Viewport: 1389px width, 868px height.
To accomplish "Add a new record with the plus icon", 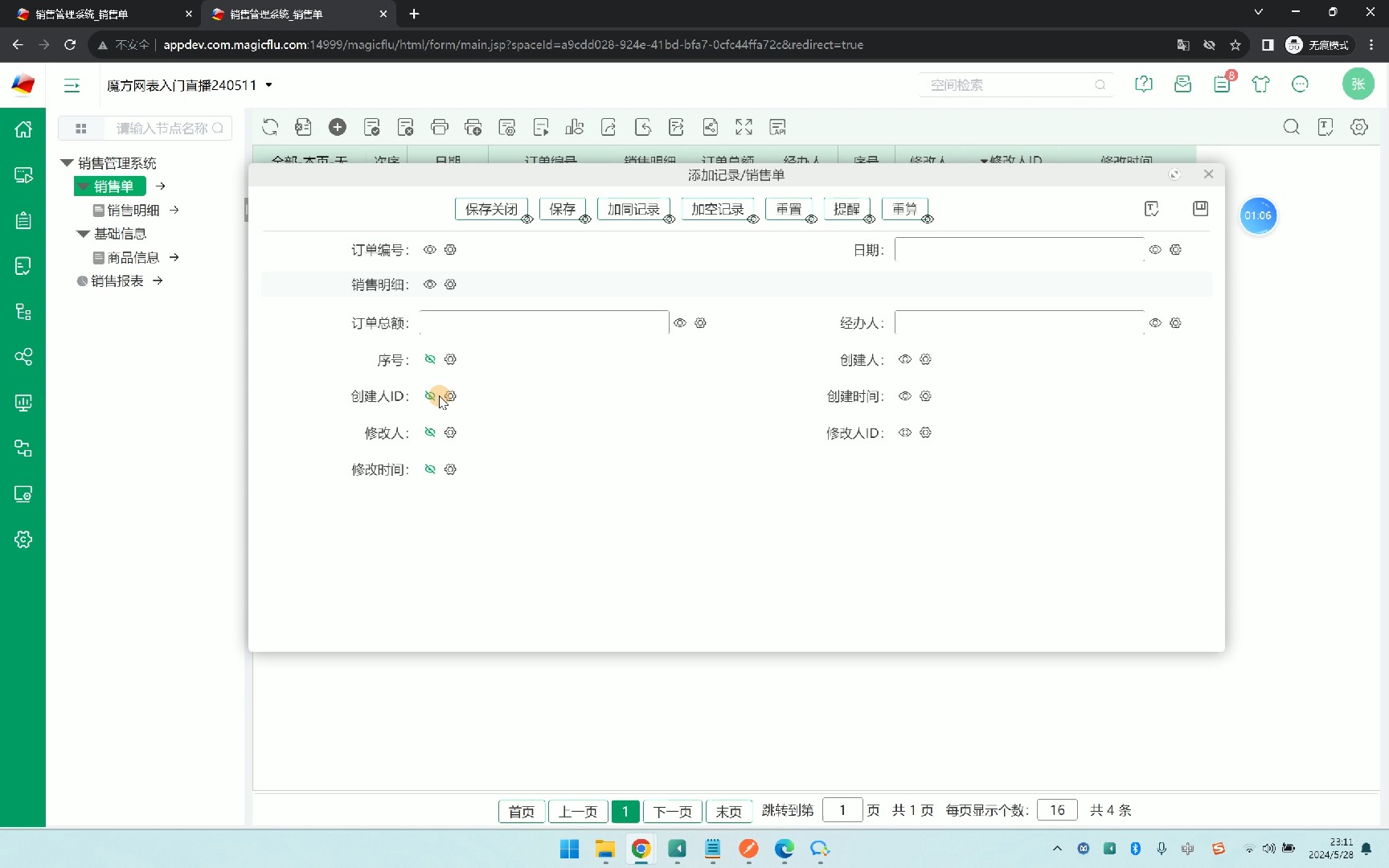I will point(338,127).
